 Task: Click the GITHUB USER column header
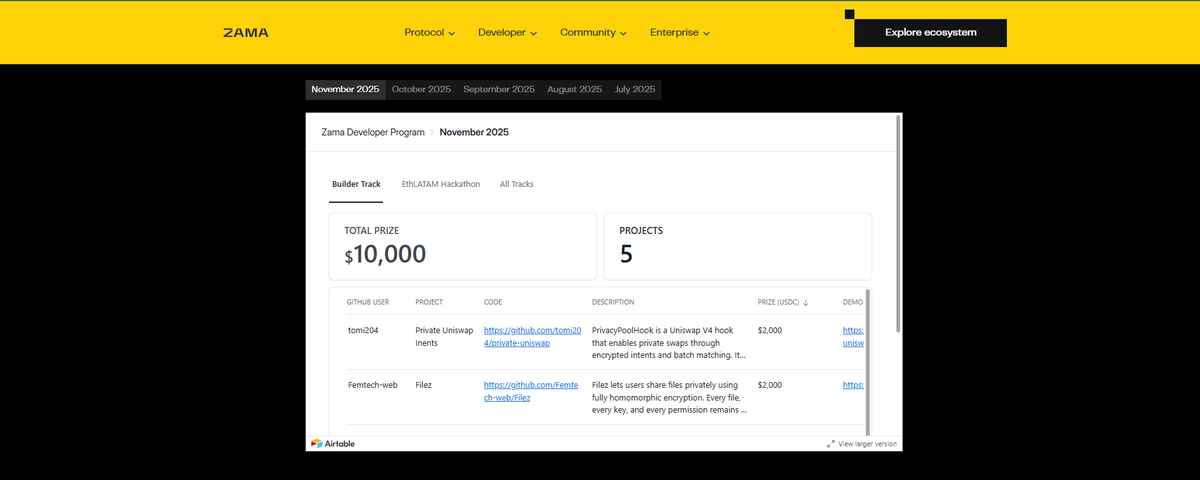[x=368, y=302]
